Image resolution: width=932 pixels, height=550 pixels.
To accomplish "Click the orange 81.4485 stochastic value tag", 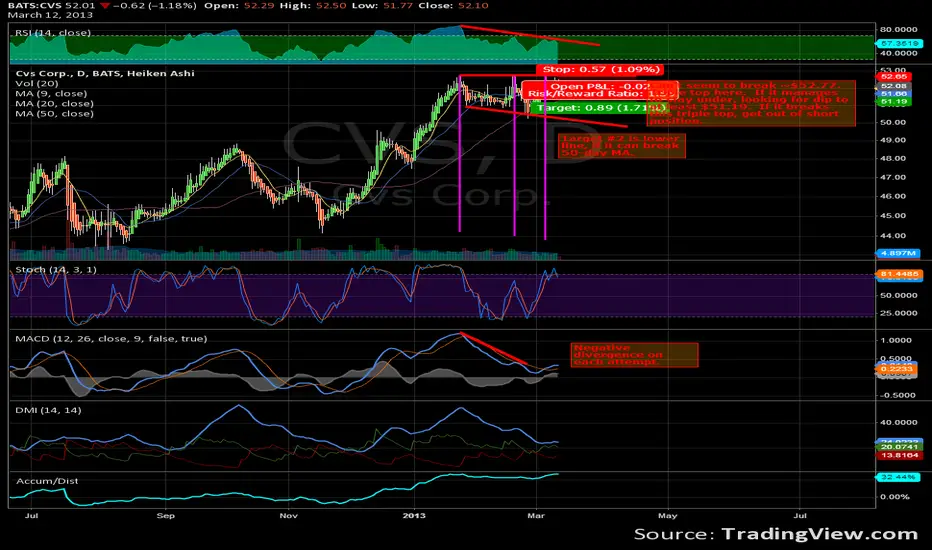I will 899,274.
